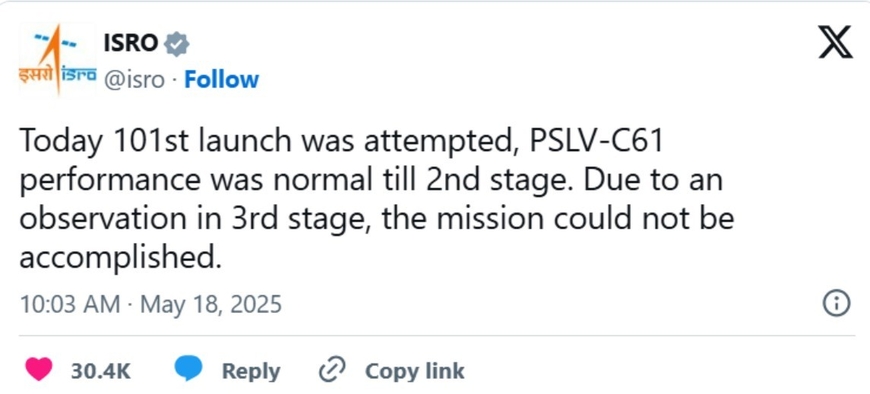870x394 pixels.
Task: Open the Twitter info circle icon
Action: click(x=836, y=304)
